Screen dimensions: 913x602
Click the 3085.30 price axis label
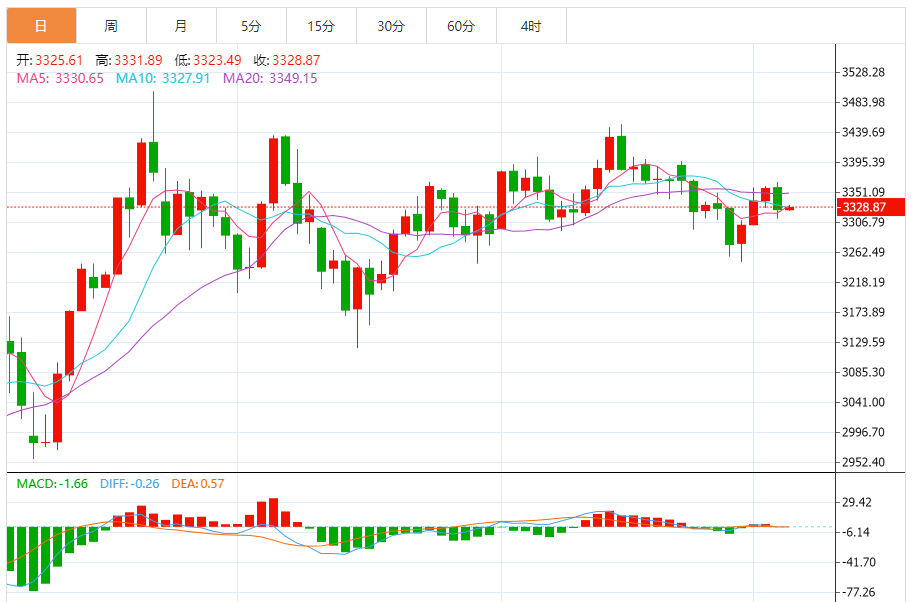863,372
